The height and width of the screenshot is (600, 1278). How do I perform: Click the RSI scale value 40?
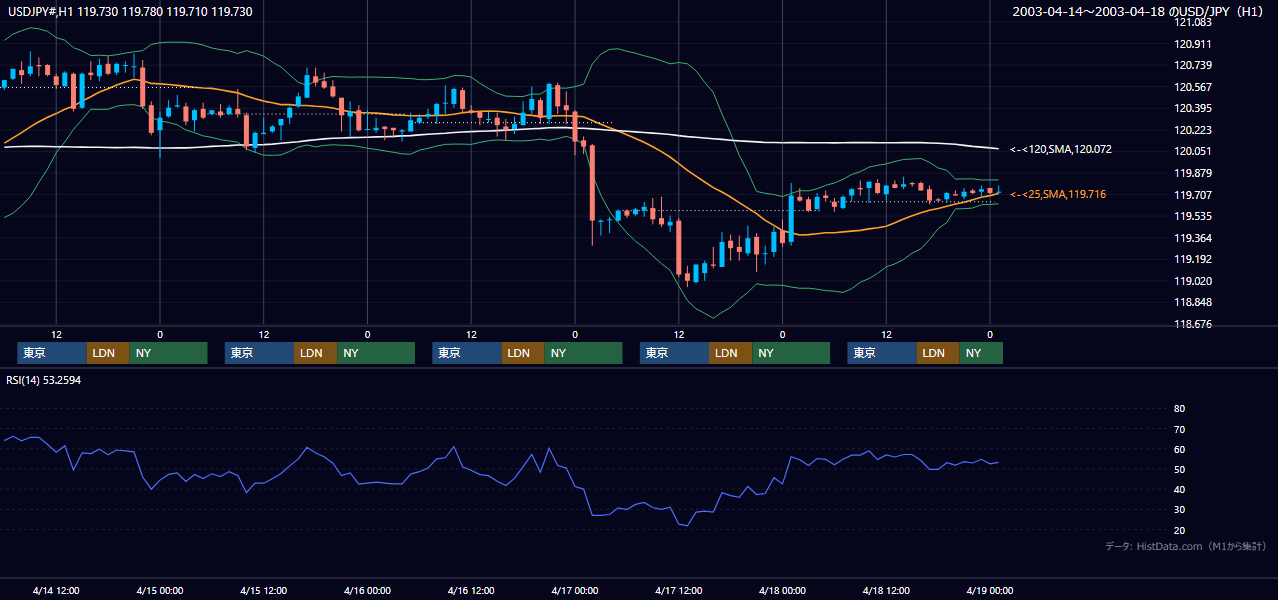pyautogui.click(x=1179, y=489)
